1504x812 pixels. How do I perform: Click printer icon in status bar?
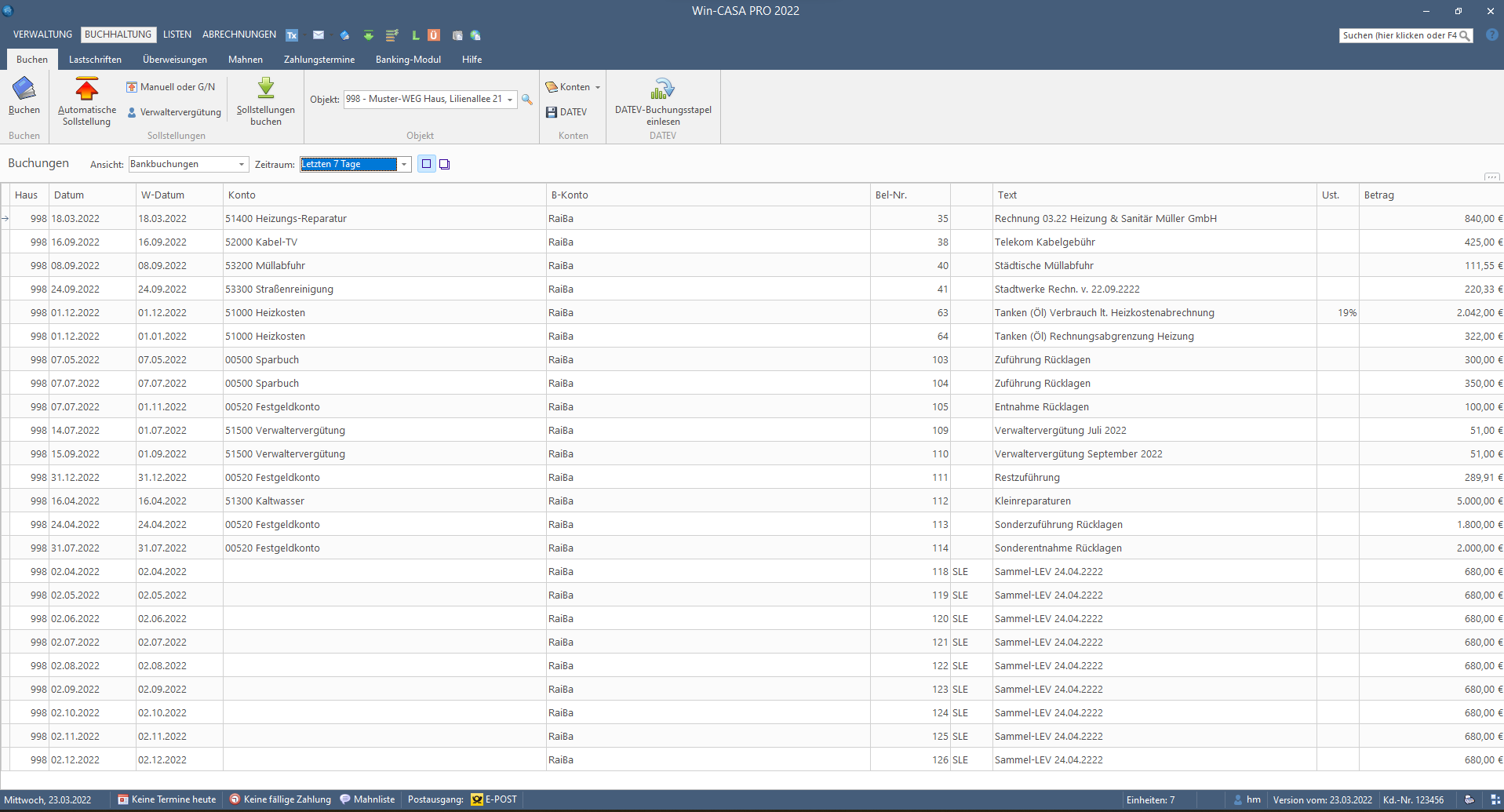point(1469,799)
